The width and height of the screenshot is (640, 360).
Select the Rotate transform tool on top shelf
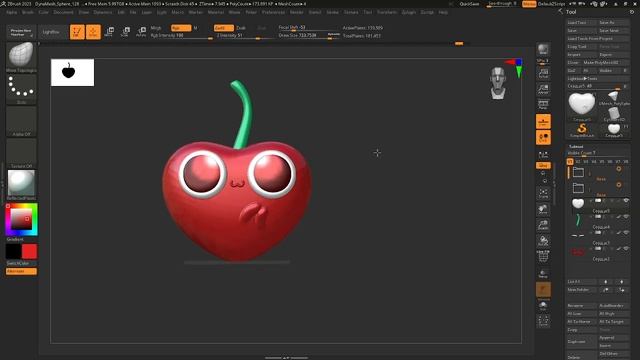click(141, 32)
